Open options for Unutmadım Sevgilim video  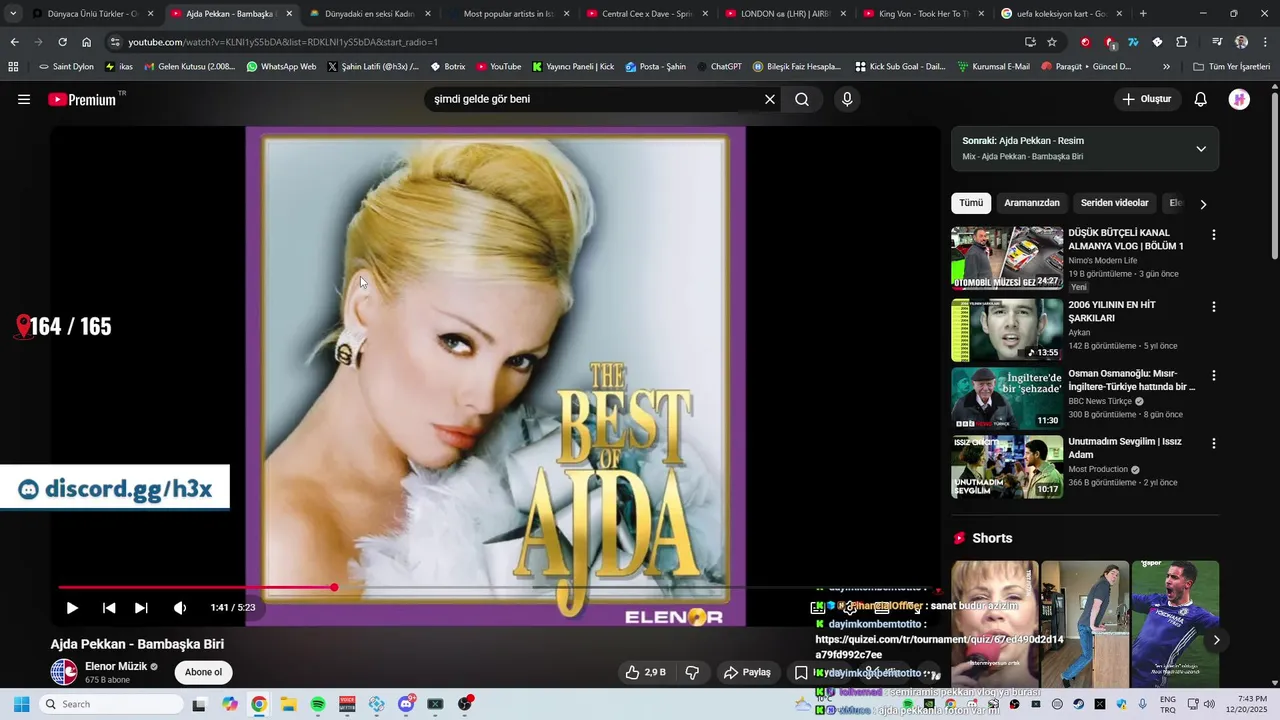tap(1214, 443)
